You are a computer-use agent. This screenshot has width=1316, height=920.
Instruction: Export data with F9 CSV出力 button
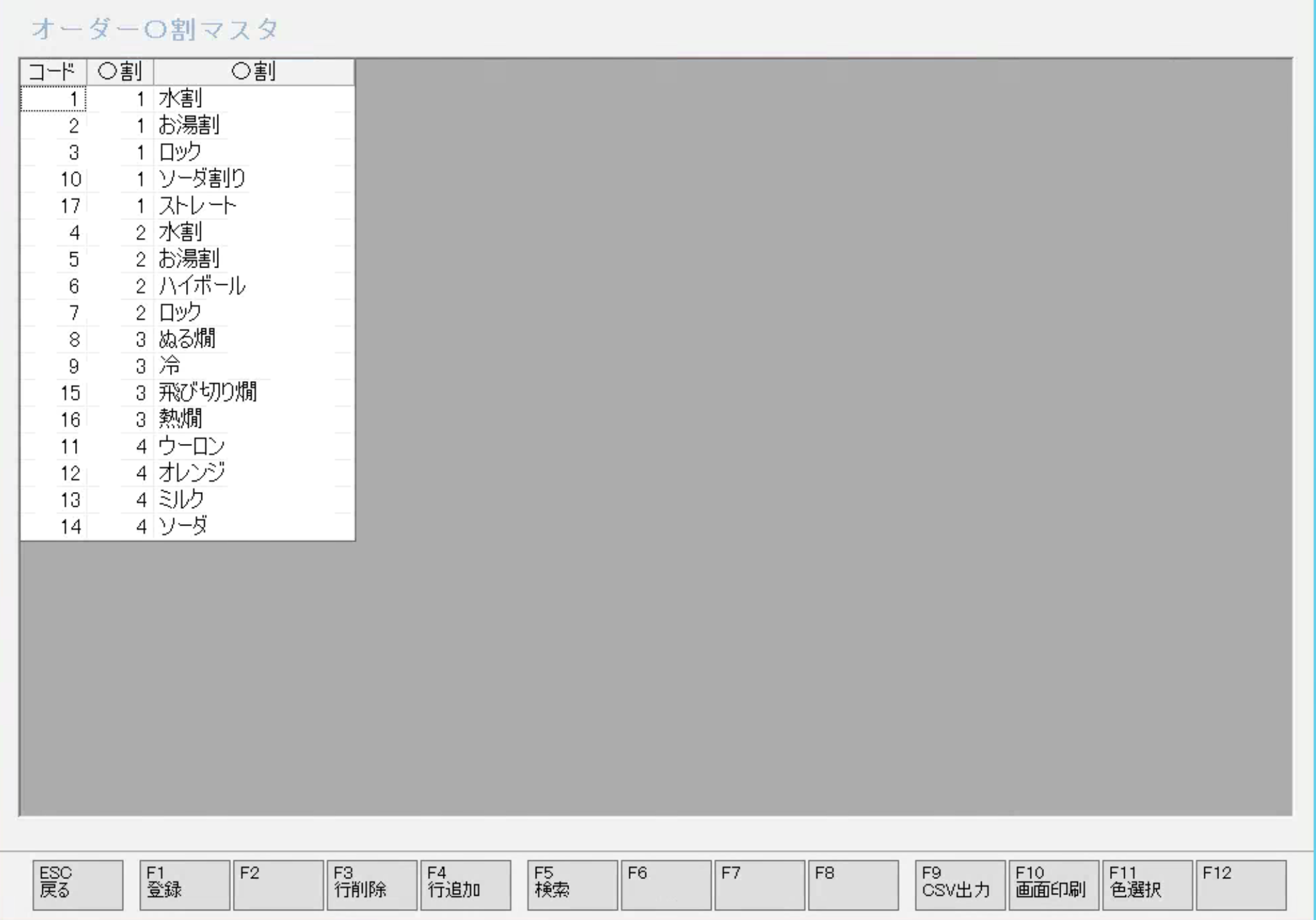(x=959, y=884)
